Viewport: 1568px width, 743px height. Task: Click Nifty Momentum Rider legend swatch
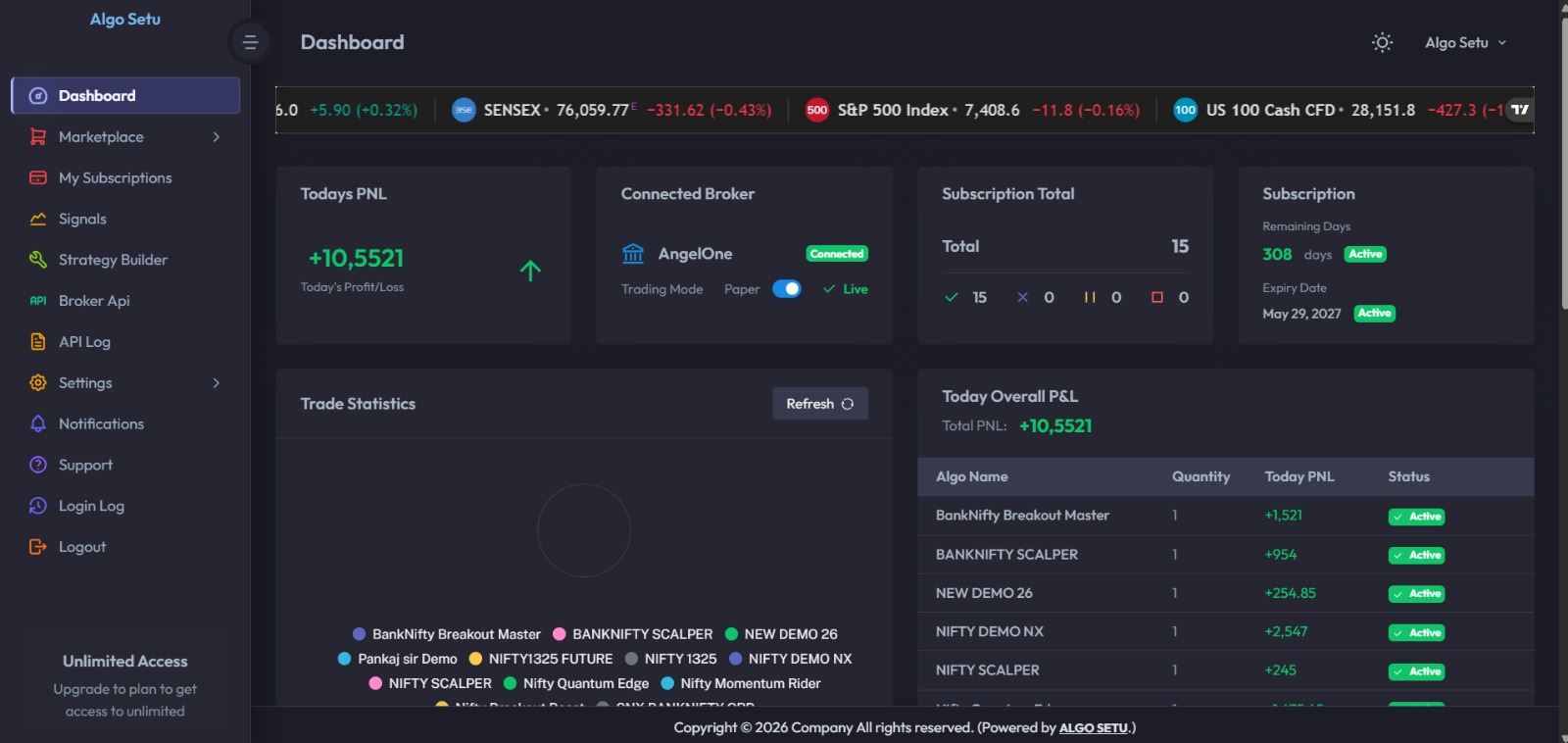coord(667,683)
